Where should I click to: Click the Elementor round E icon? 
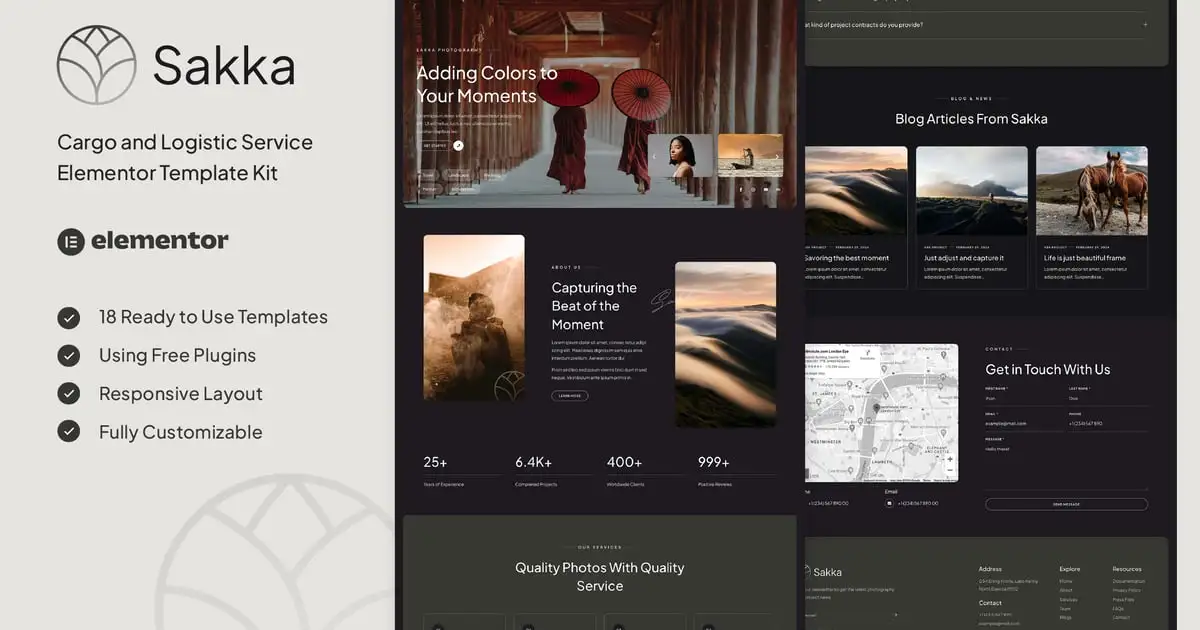click(70, 241)
